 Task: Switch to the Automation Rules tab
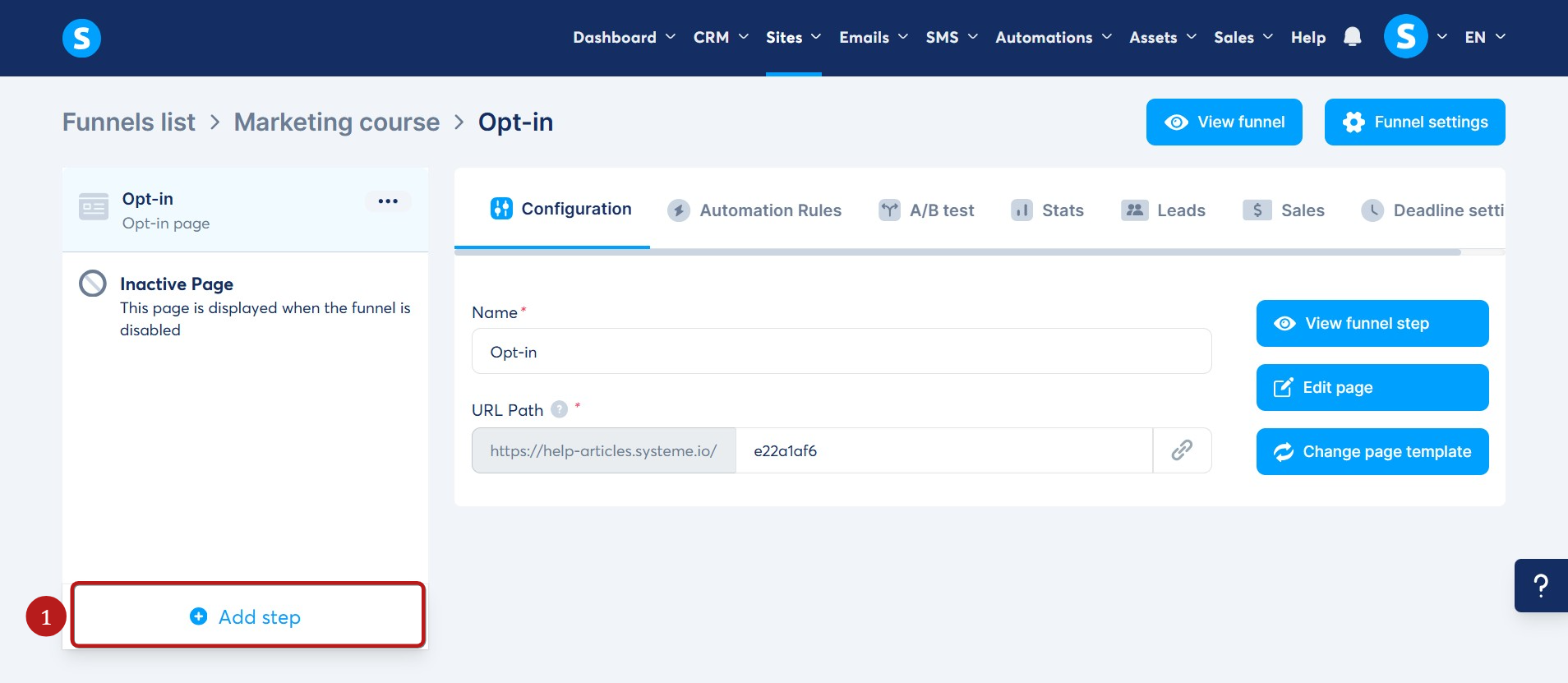pos(754,210)
